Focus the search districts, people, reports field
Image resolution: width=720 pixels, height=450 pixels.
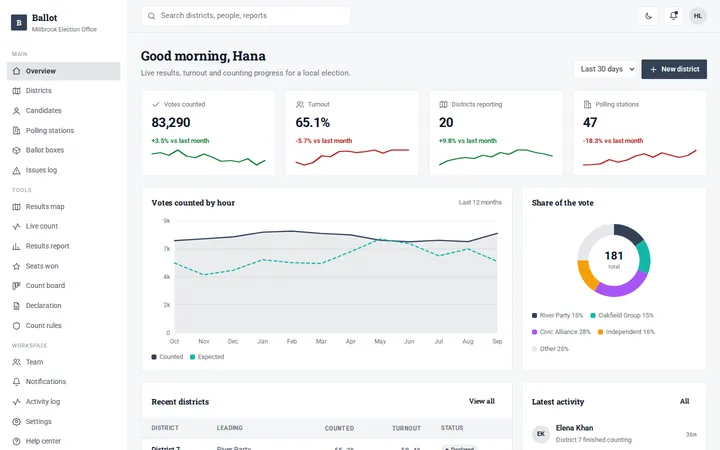(246, 16)
